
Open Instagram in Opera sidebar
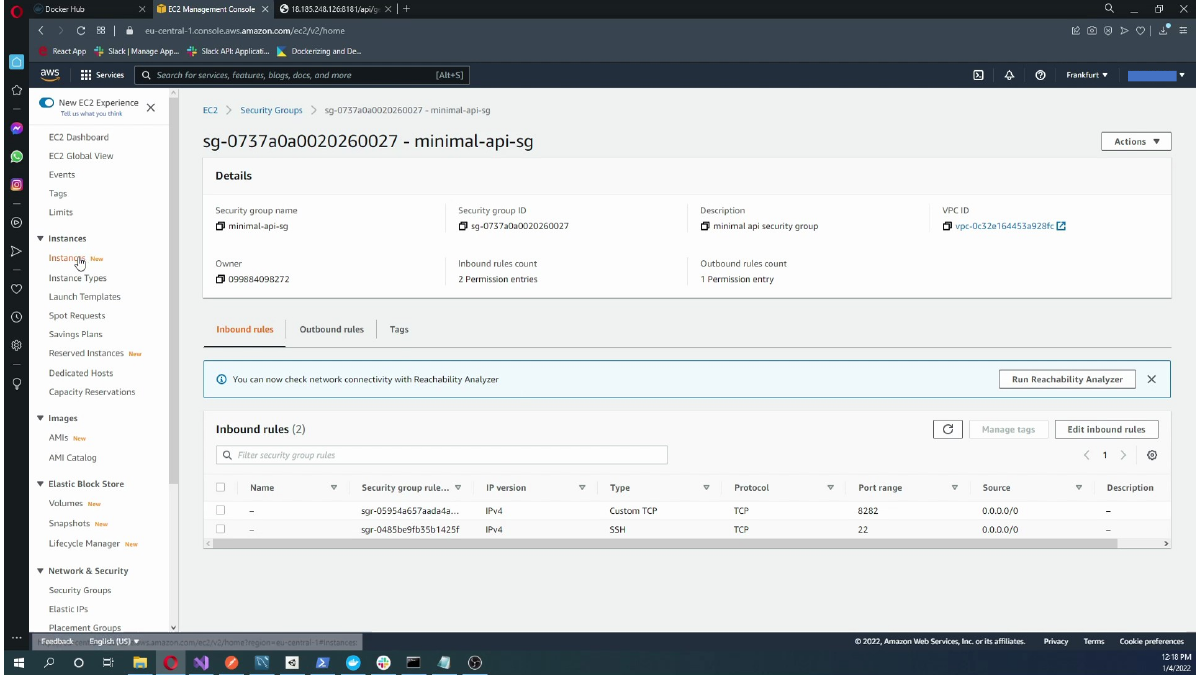pos(16,185)
